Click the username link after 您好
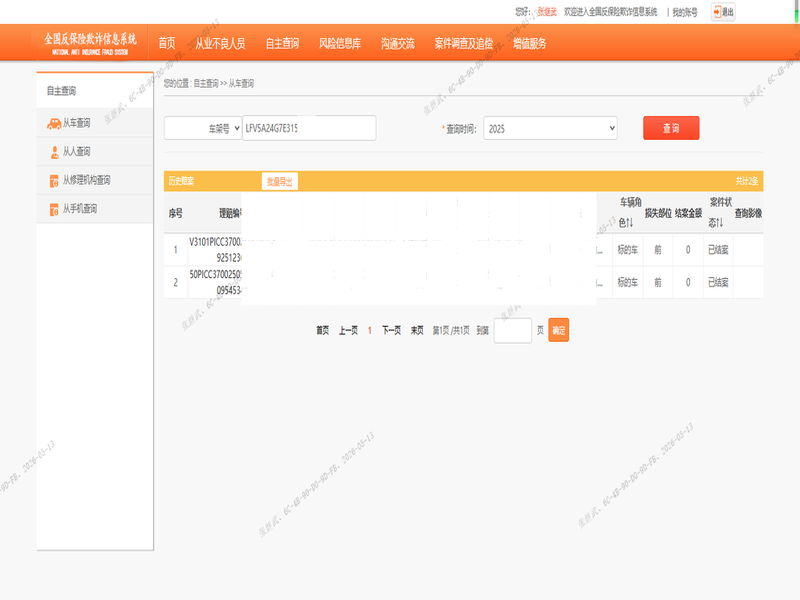The width and height of the screenshot is (800, 600). [547, 12]
